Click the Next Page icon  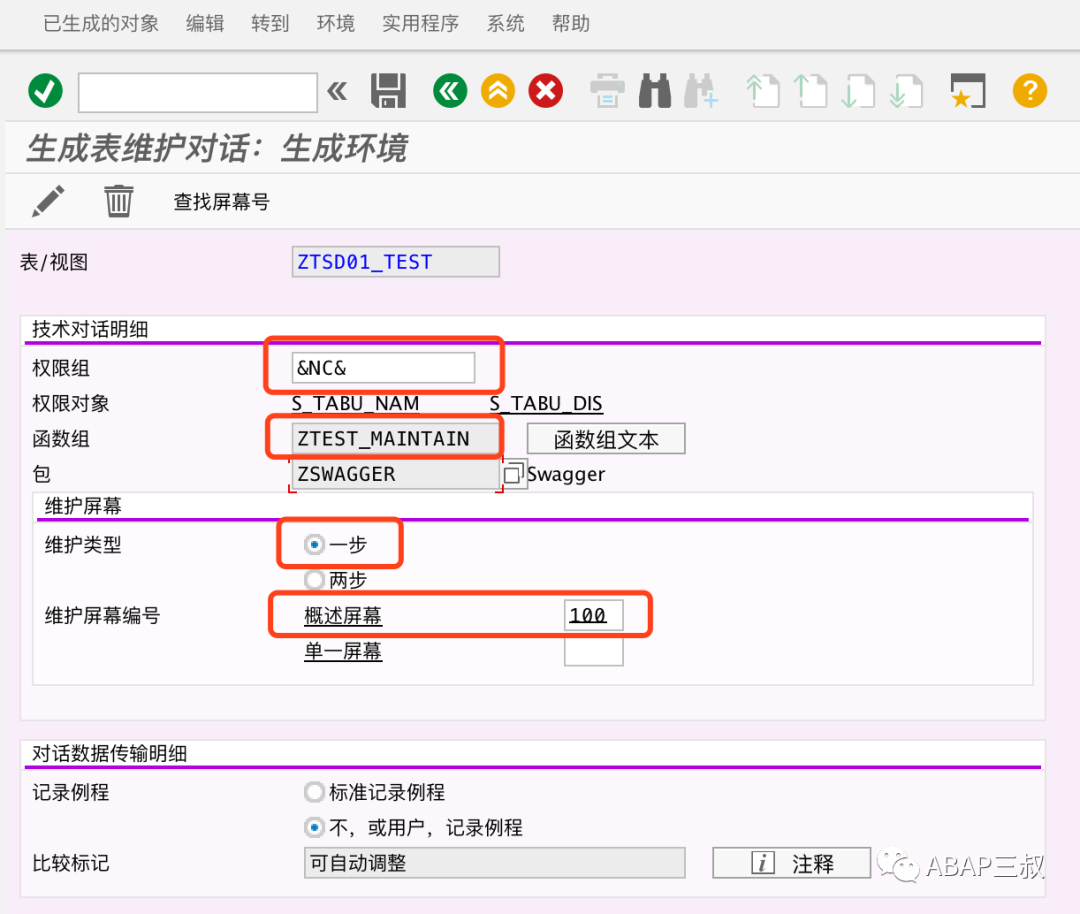coord(858,91)
